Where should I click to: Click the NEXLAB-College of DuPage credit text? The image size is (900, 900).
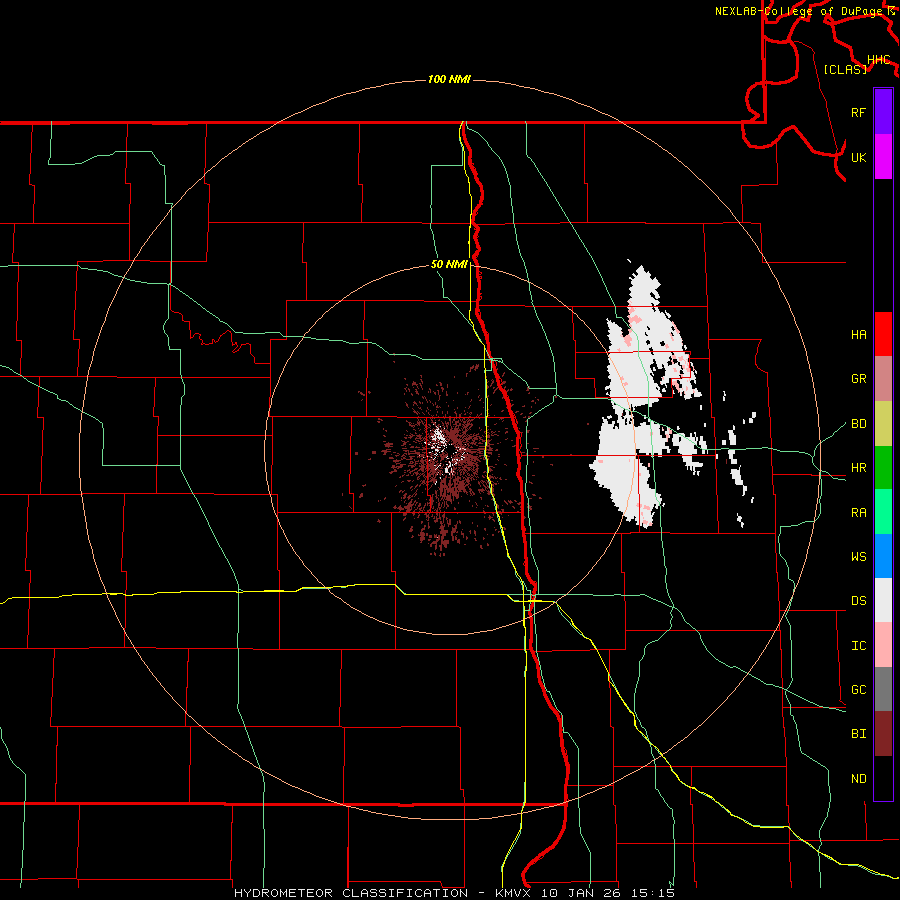click(x=799, y=11)
